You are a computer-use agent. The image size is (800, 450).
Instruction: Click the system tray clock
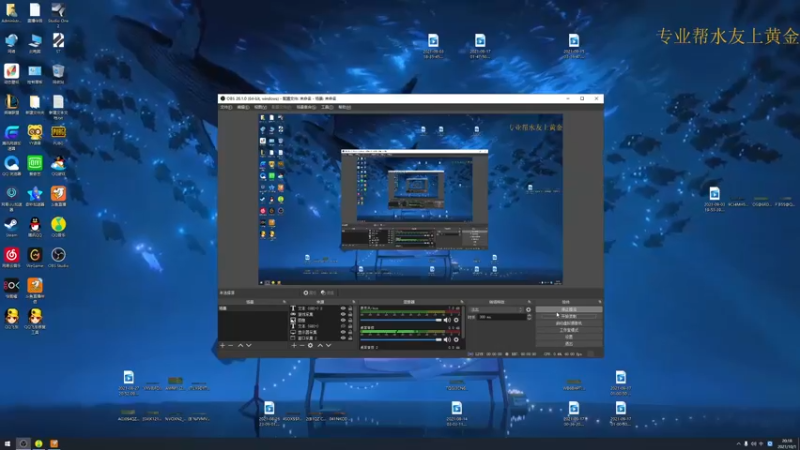coord(788,443)
